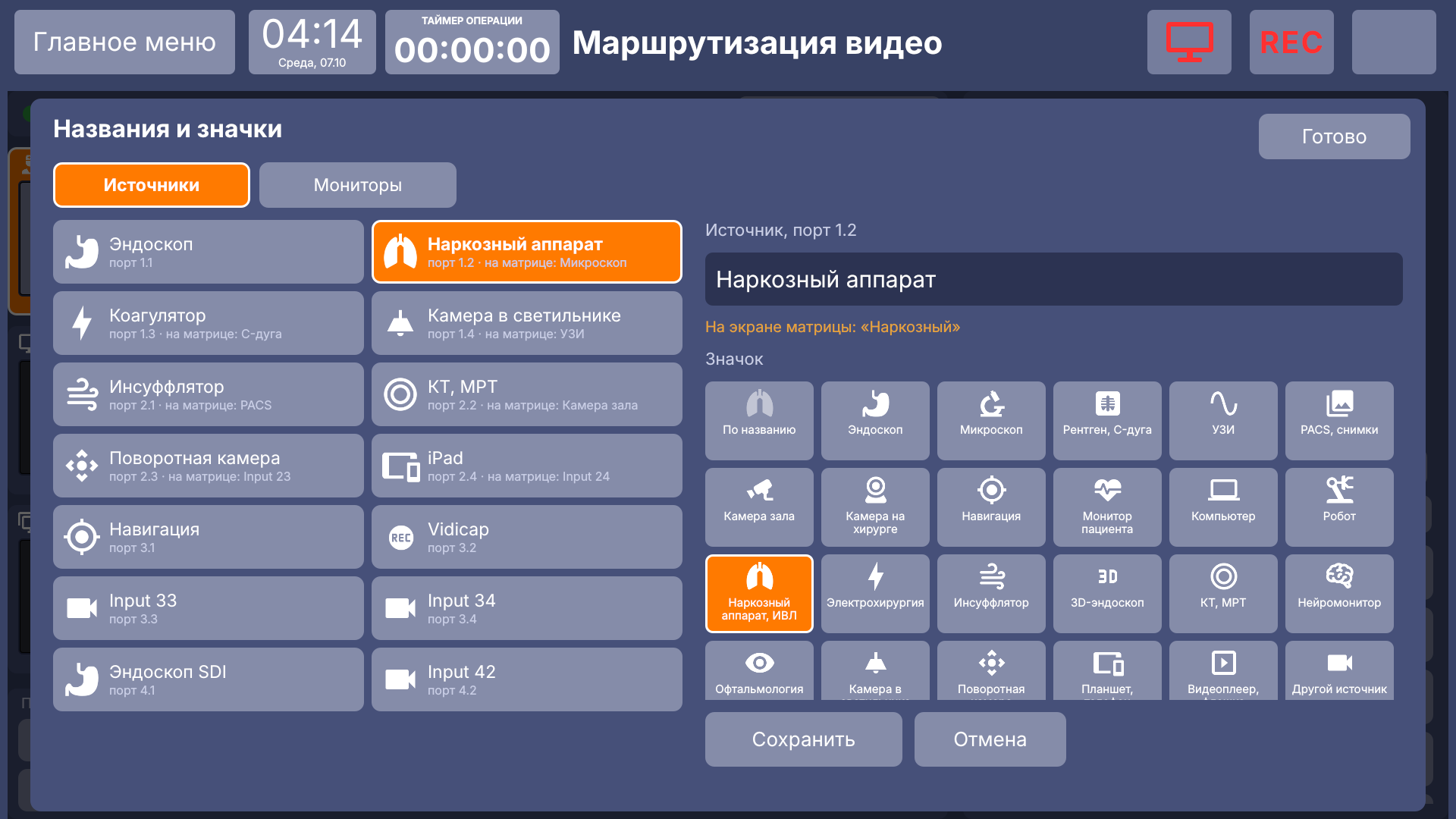This screenshot has width=1456, height=819.
Task: Select source Камера в светильнике
Action: point(527,323)
